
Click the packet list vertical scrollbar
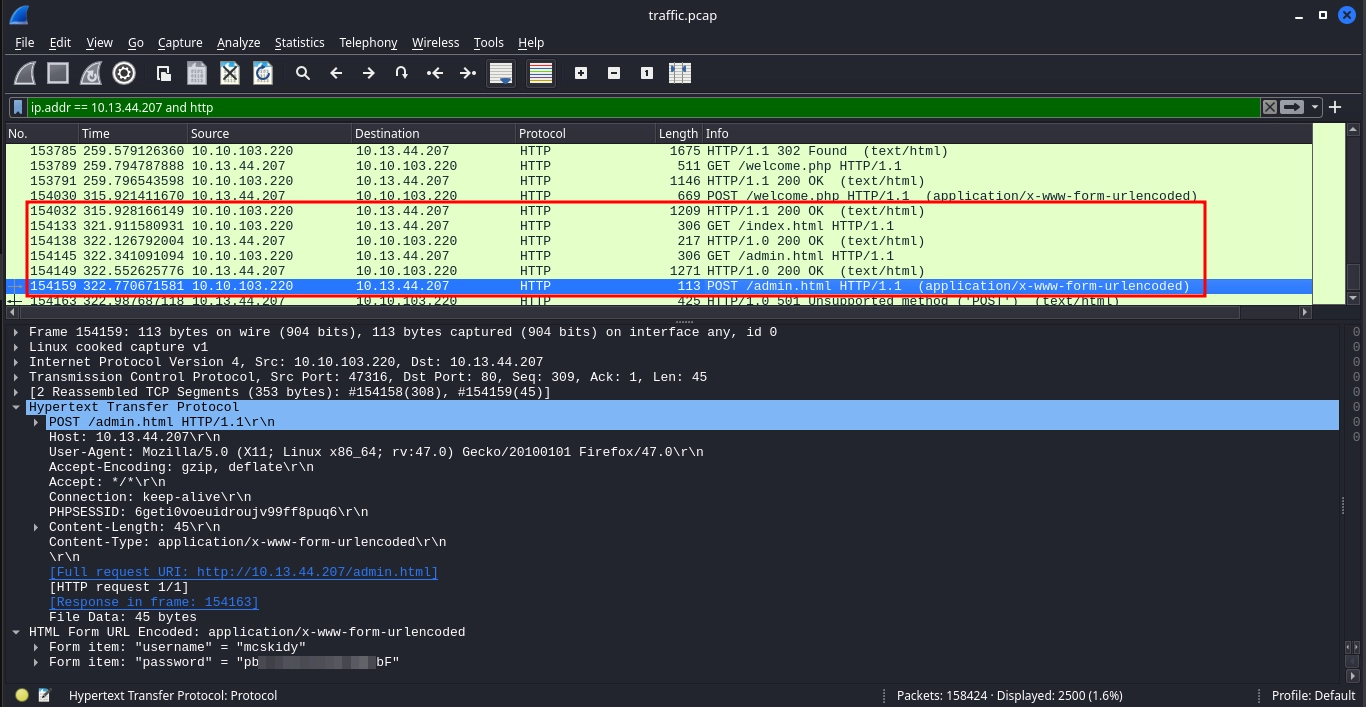[x=1354, y=220]
